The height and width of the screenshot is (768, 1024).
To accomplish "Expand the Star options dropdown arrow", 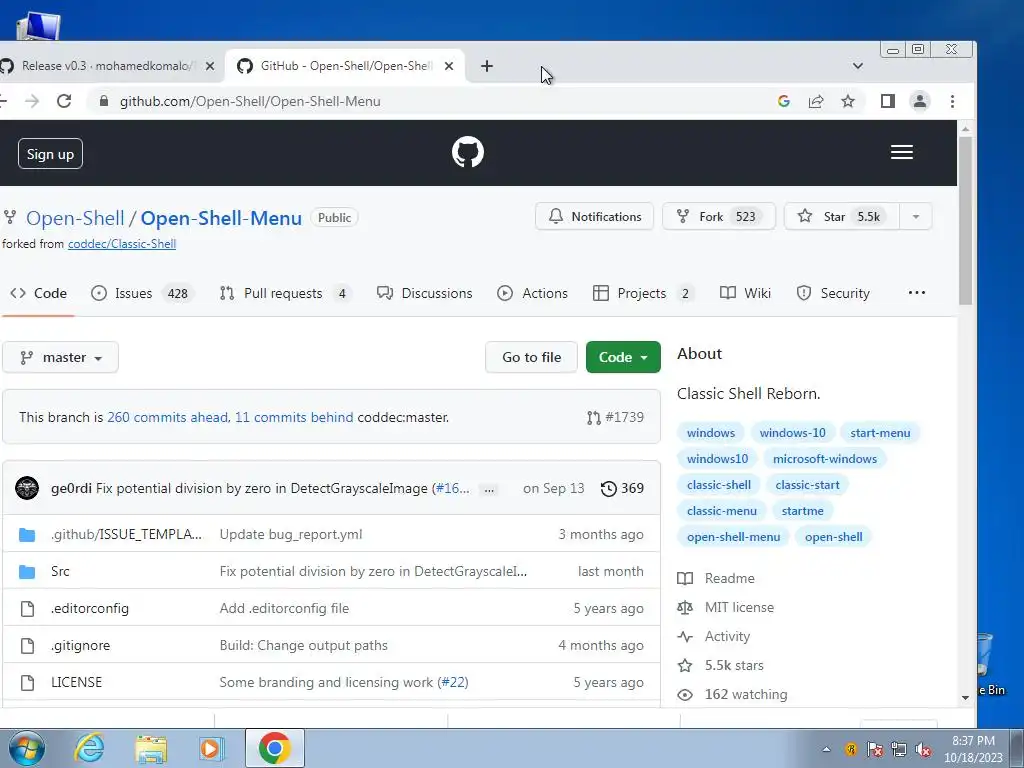I will pyautogui.click(x=916, y=217).
